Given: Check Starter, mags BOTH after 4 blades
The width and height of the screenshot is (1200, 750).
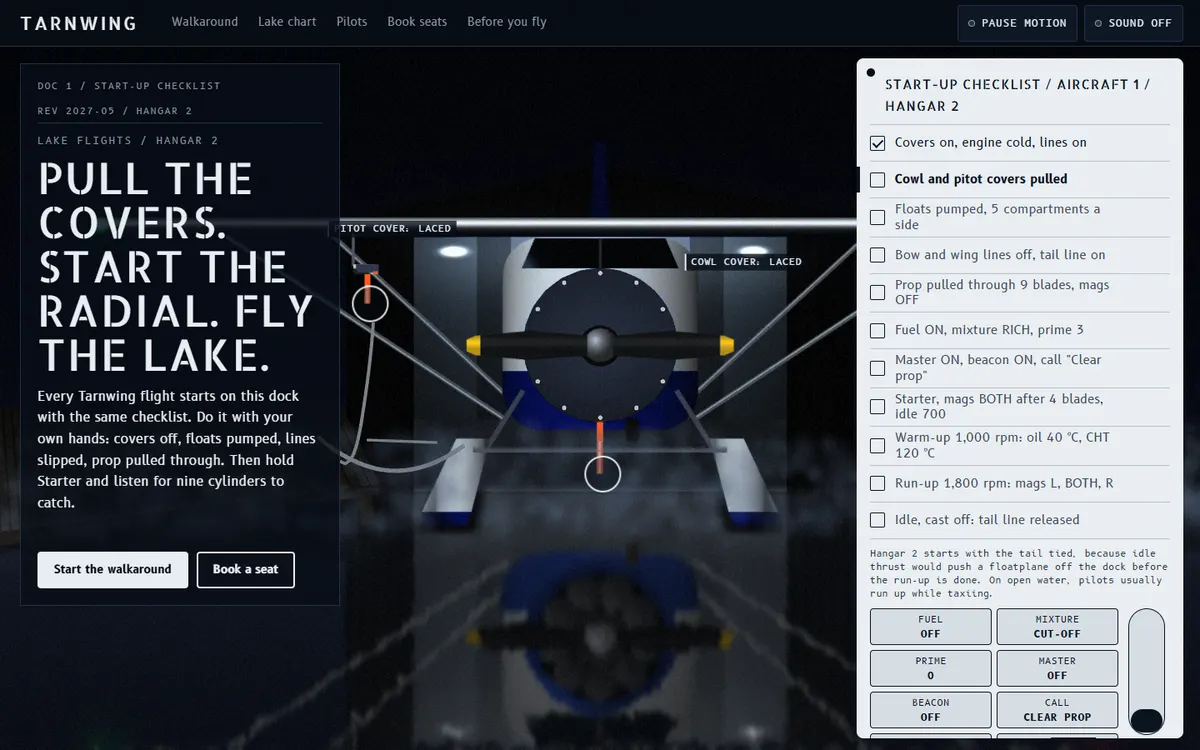Looking at the screenshot, I should coord(877,407).
